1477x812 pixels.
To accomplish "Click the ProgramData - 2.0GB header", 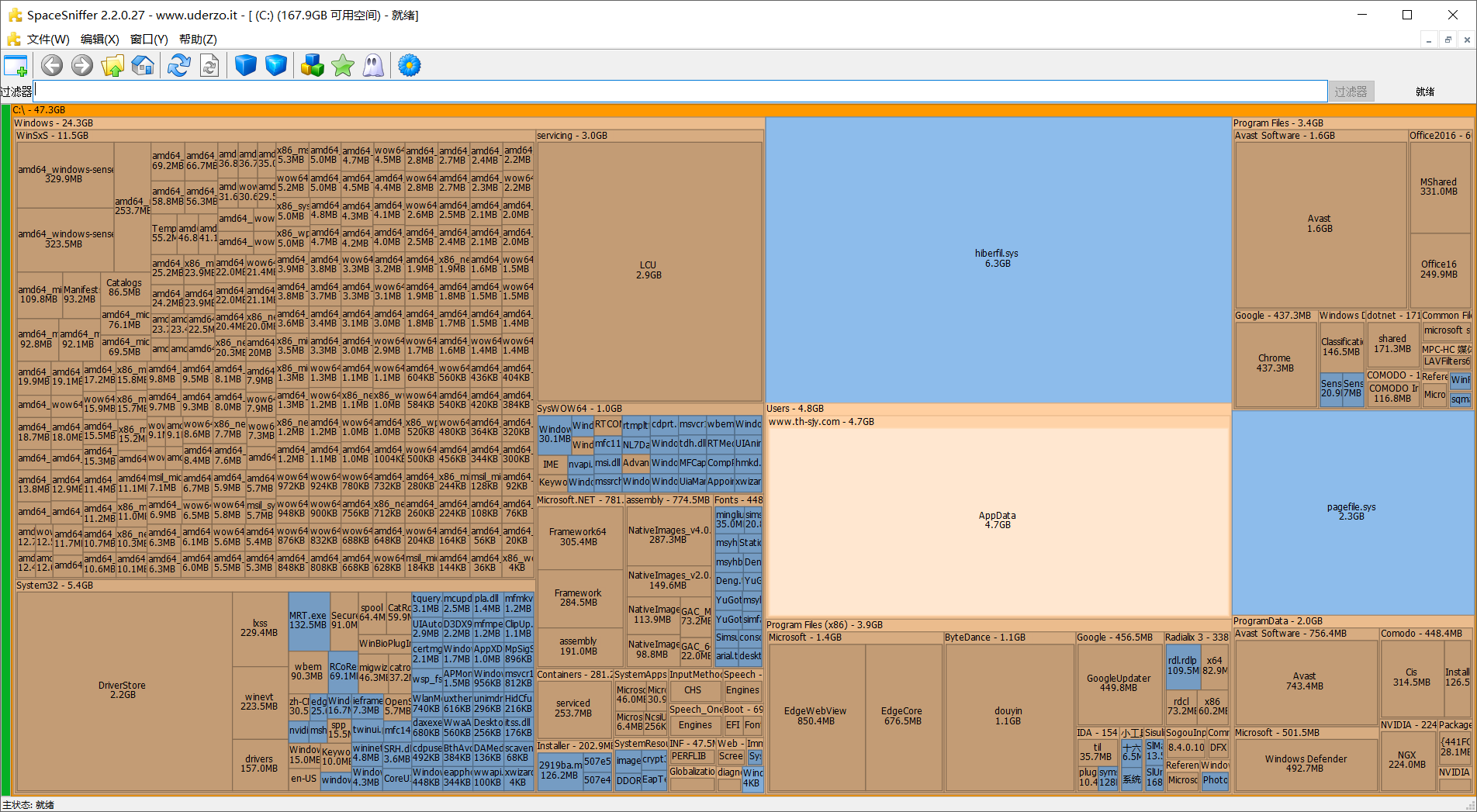I will [1353, 621].
